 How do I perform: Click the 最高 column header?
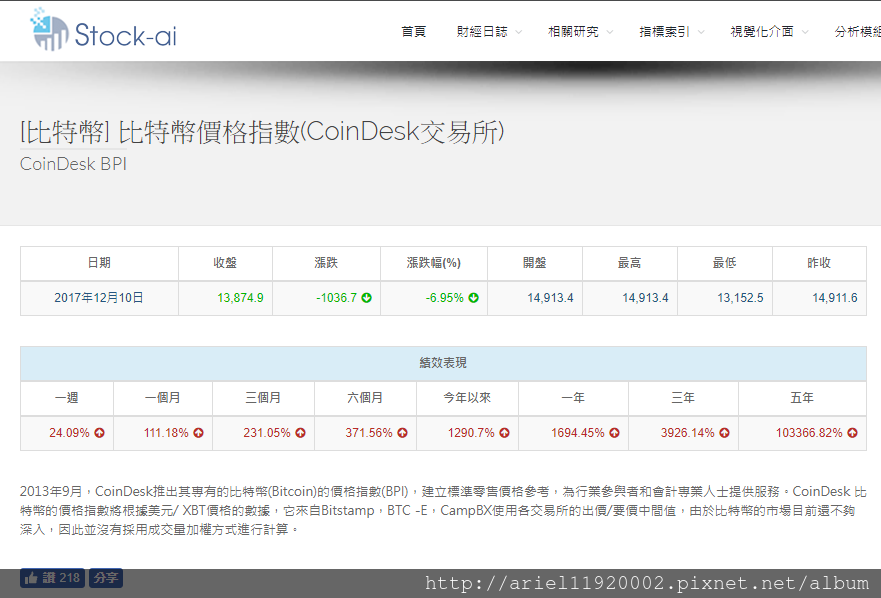click(x=630, y=263)
